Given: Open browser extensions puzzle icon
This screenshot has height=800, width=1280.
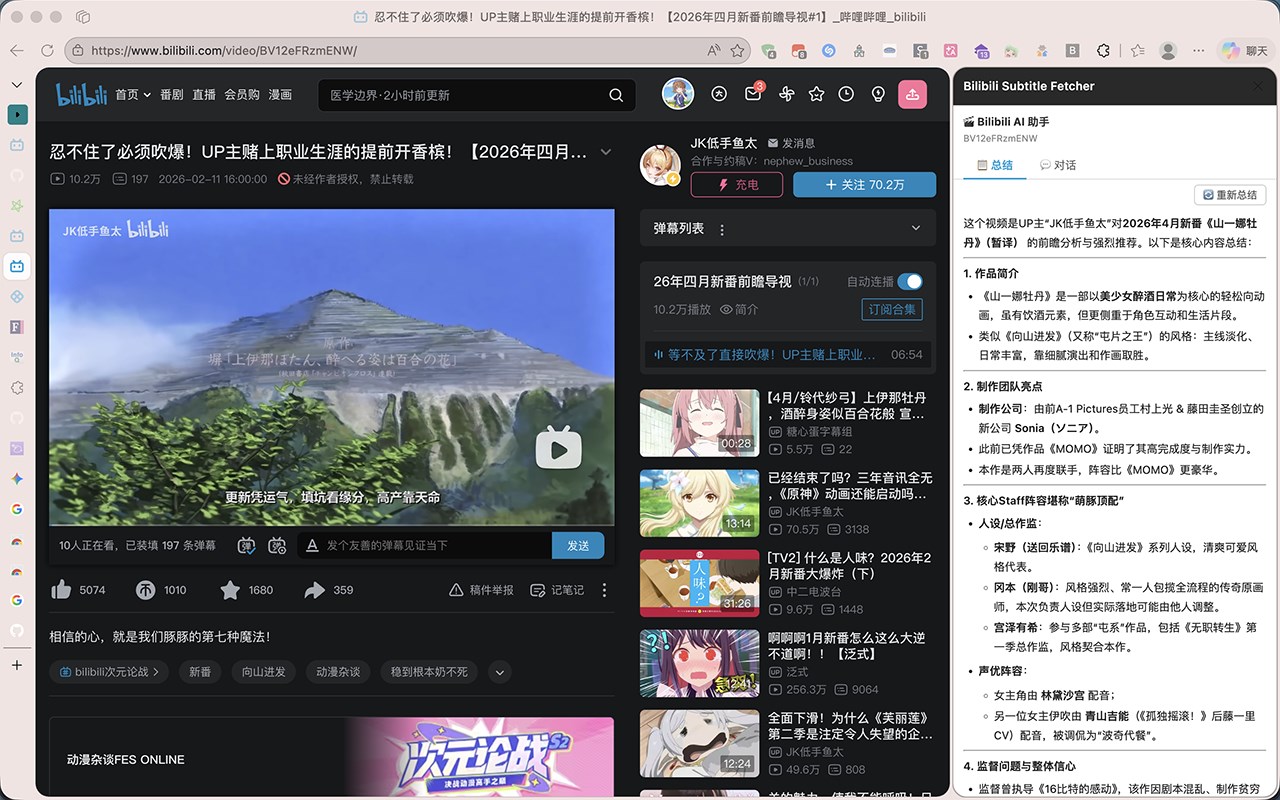Looking at the screenshot, I should (1104, 50).
